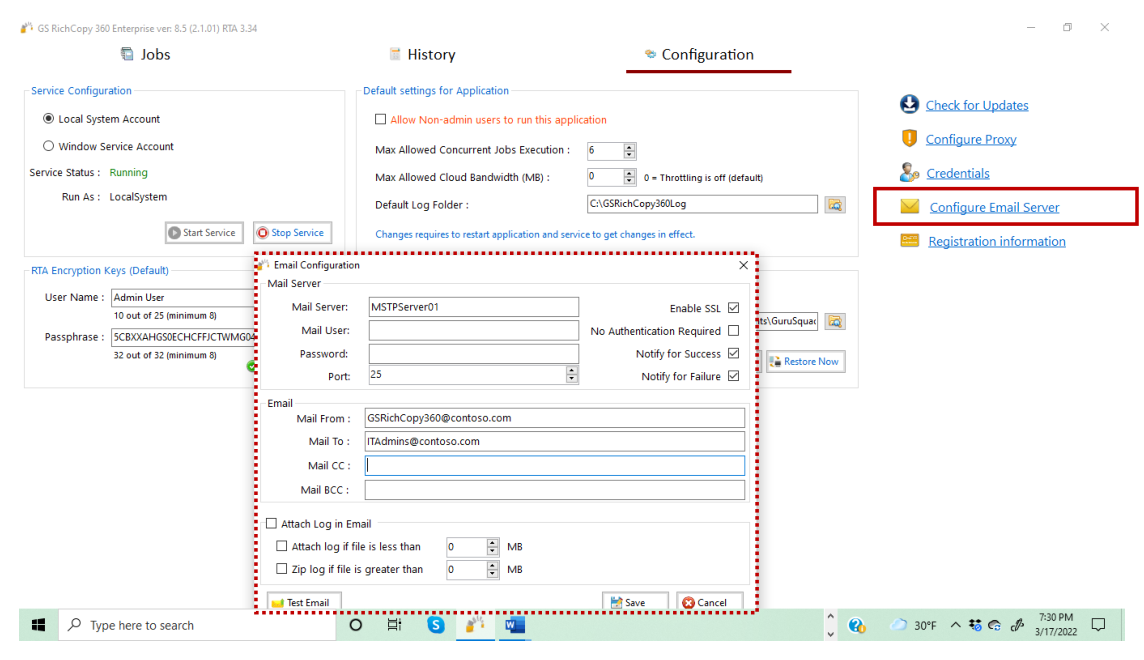Click the Configure Proxy shield icon
Screen dimensions: 1144x660
909,138
